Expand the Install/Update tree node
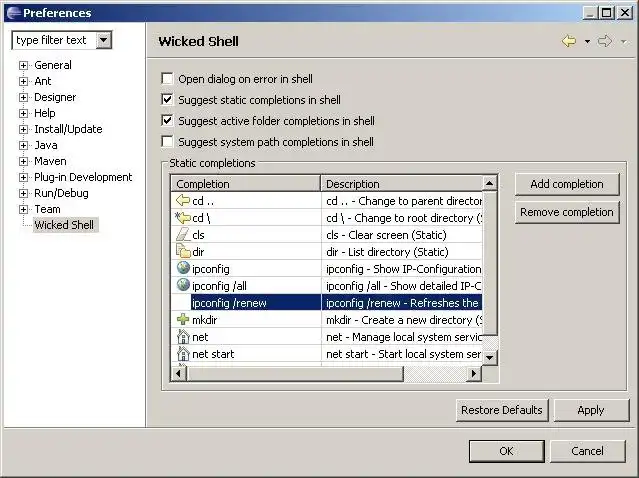Screen dimensions: 639x478 tap(23, 129)
